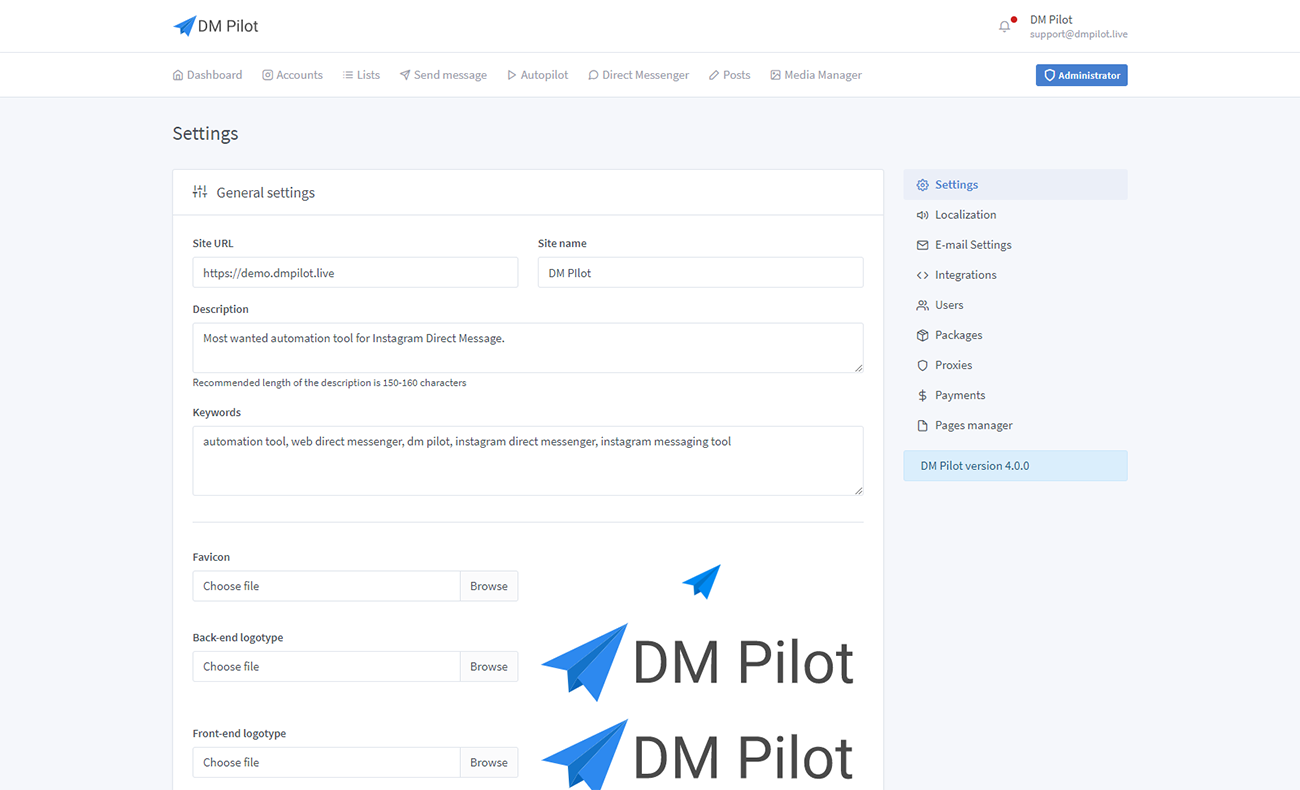1300x790 pixels.
Task: Click the Autopilot play icon
Action: pos(512,75)
